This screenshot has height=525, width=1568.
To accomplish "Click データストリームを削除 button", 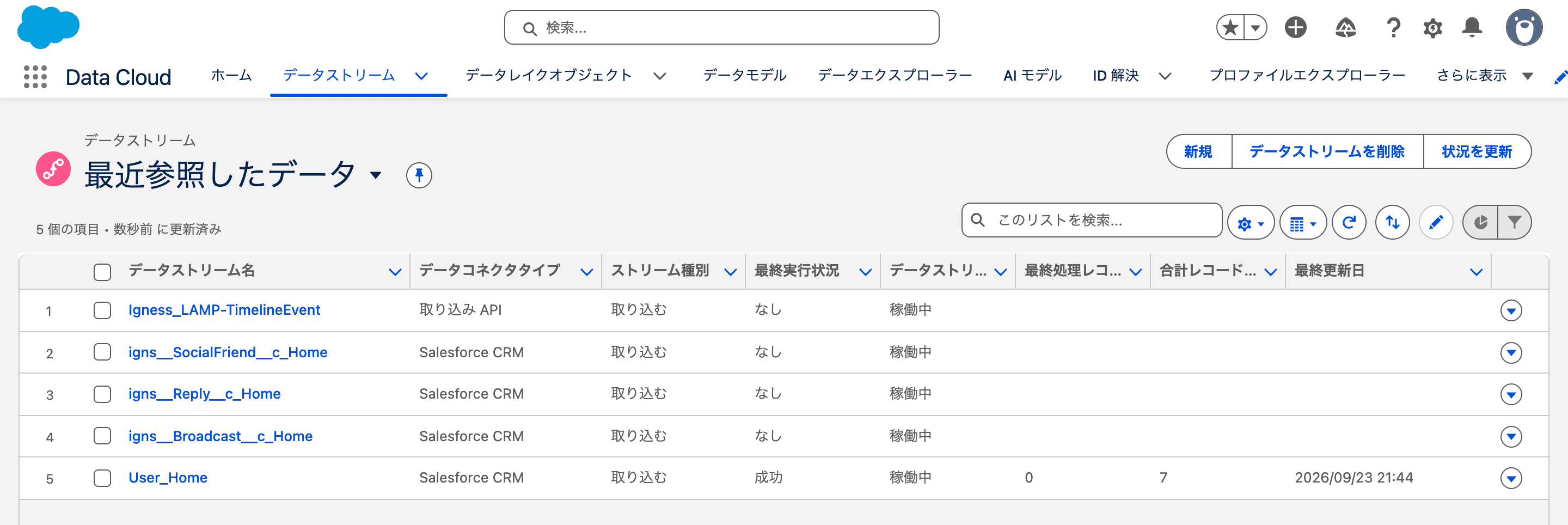I will click(1327, 151).
